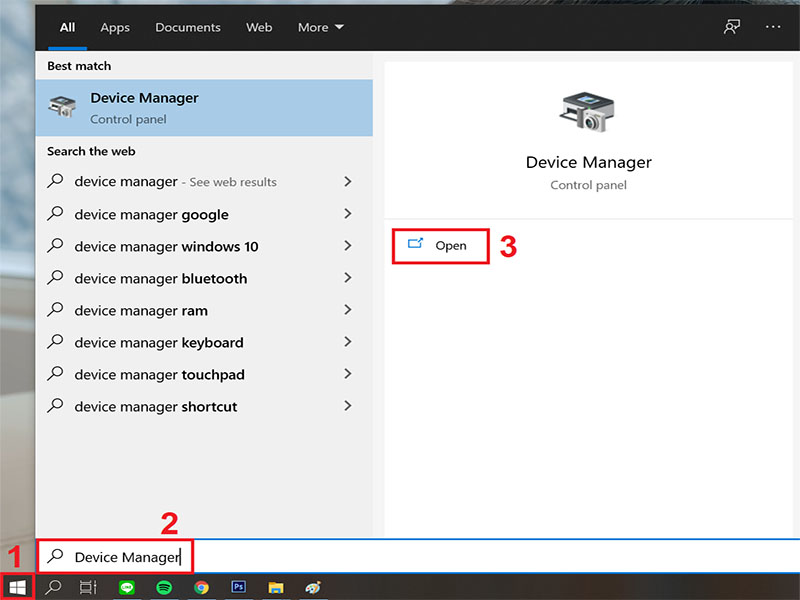The width and height of the screenshot is (800, 600).
Task: Open the feedback icon in search header
Action: click(732, 27)
